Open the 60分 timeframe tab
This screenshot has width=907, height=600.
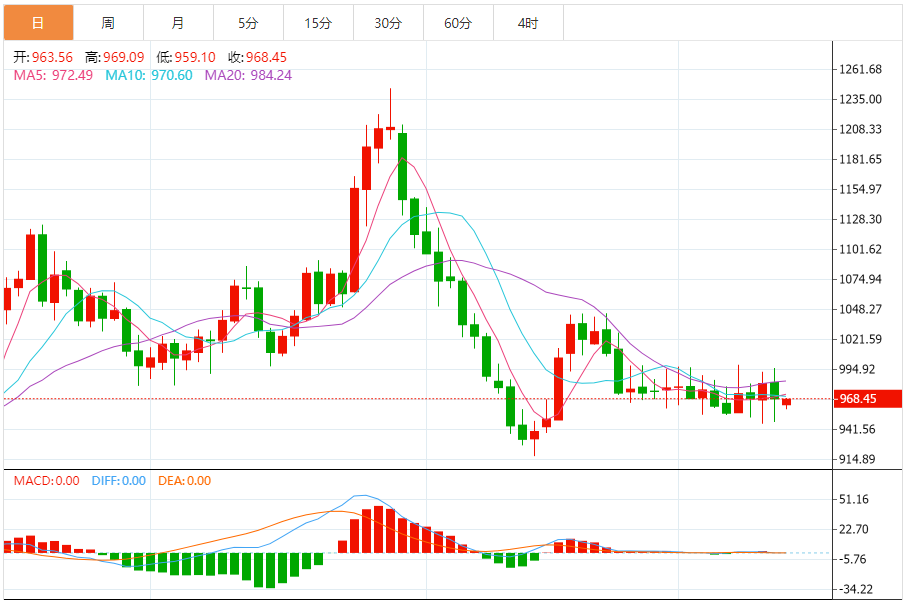(x=458, y=23)
